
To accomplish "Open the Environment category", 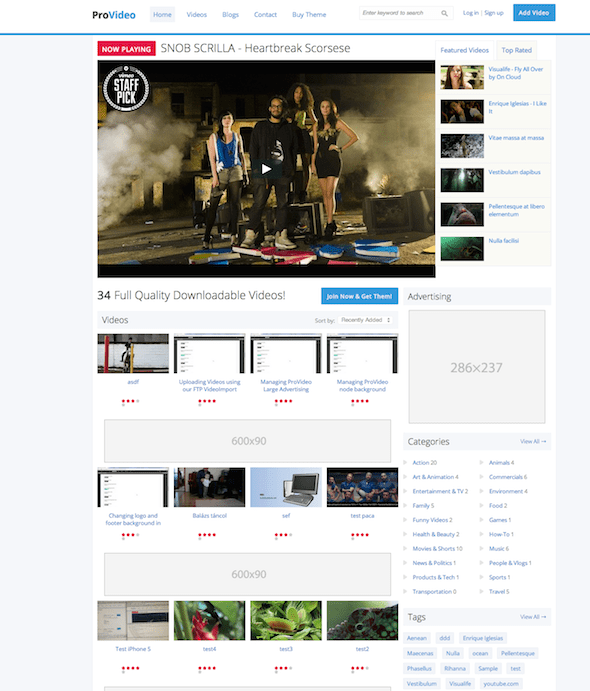I will point(508,491).
